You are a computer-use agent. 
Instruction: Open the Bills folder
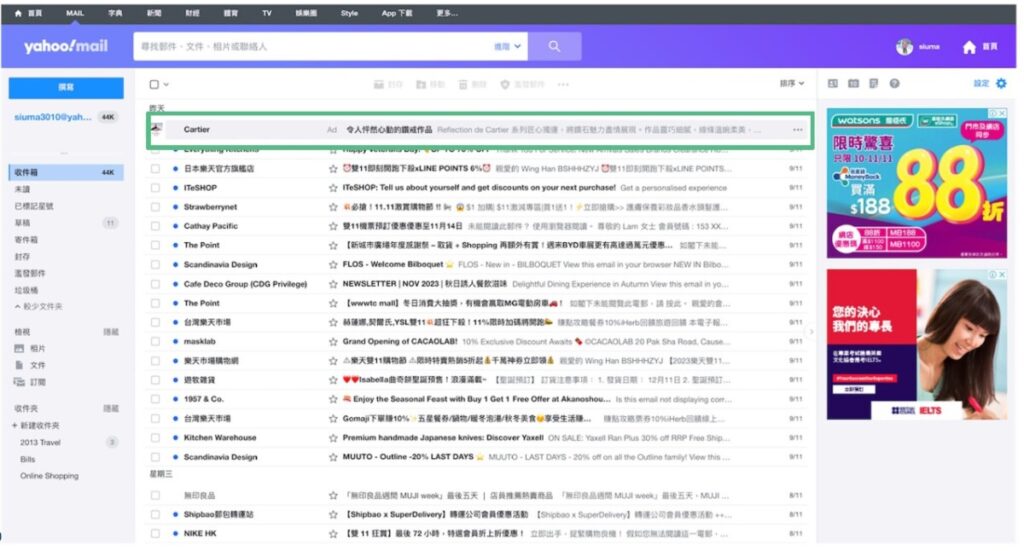click(x=27, y=460)
